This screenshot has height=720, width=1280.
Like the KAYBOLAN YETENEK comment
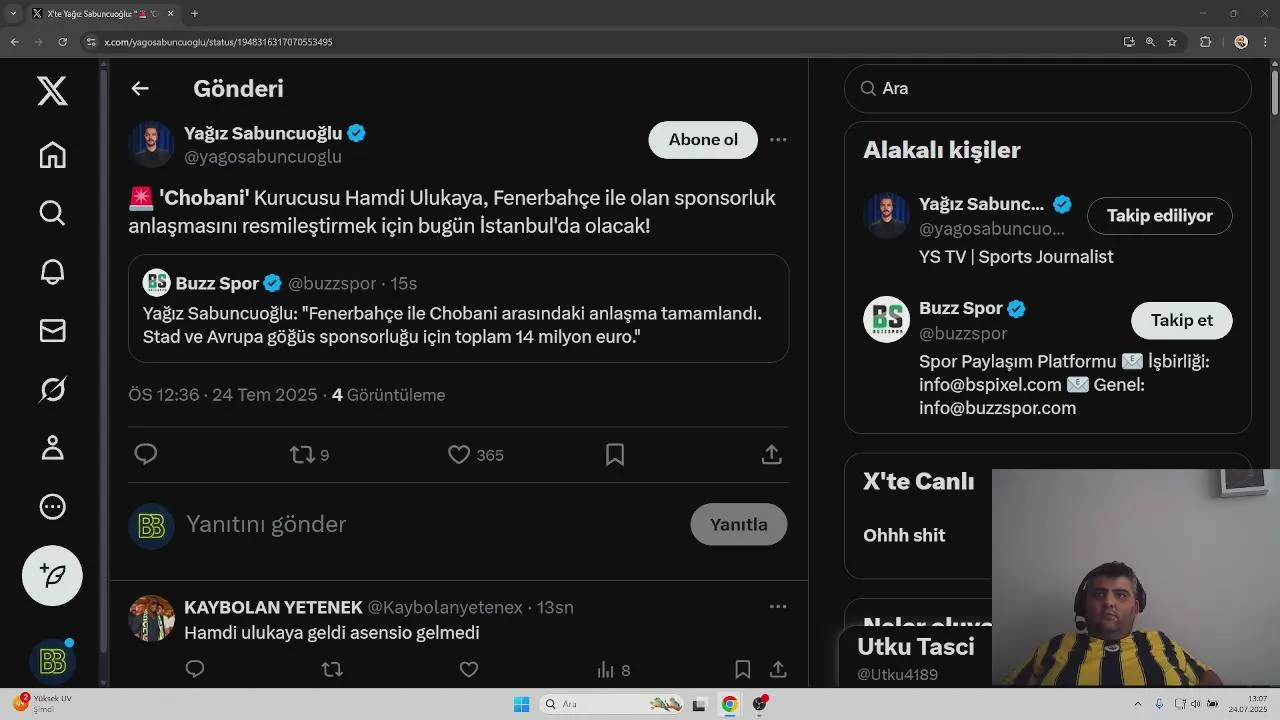pyautogui.click(x=469, y=670)
